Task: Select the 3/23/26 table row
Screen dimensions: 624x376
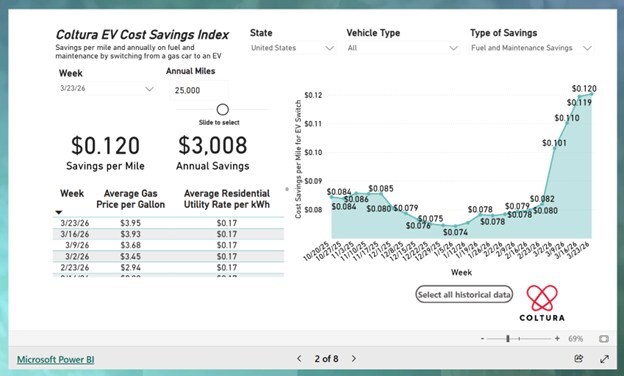Action: (x=168, y=223)
